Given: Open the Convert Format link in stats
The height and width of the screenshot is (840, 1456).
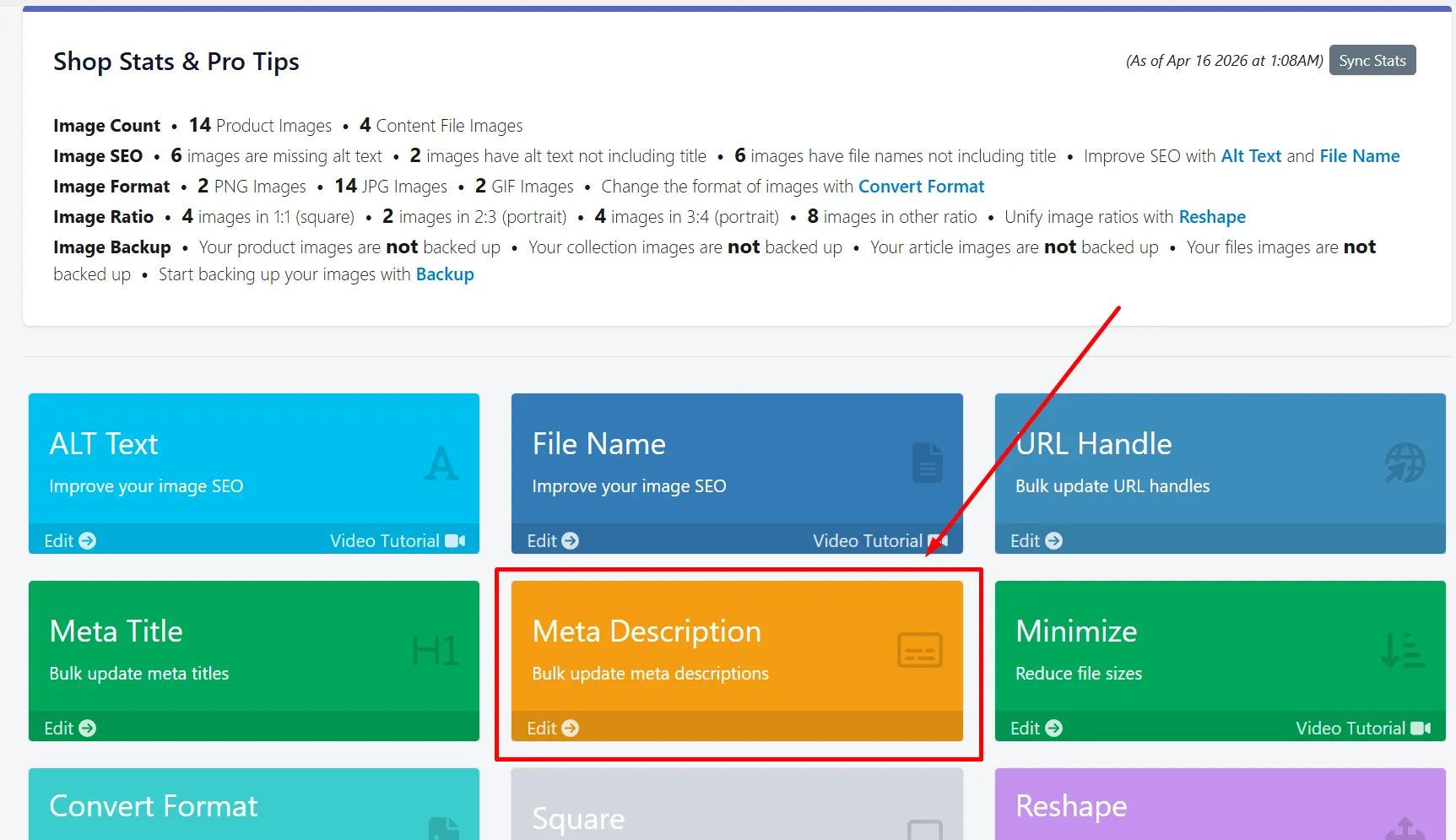Looking at the screenshot, I should coord(921,187).
